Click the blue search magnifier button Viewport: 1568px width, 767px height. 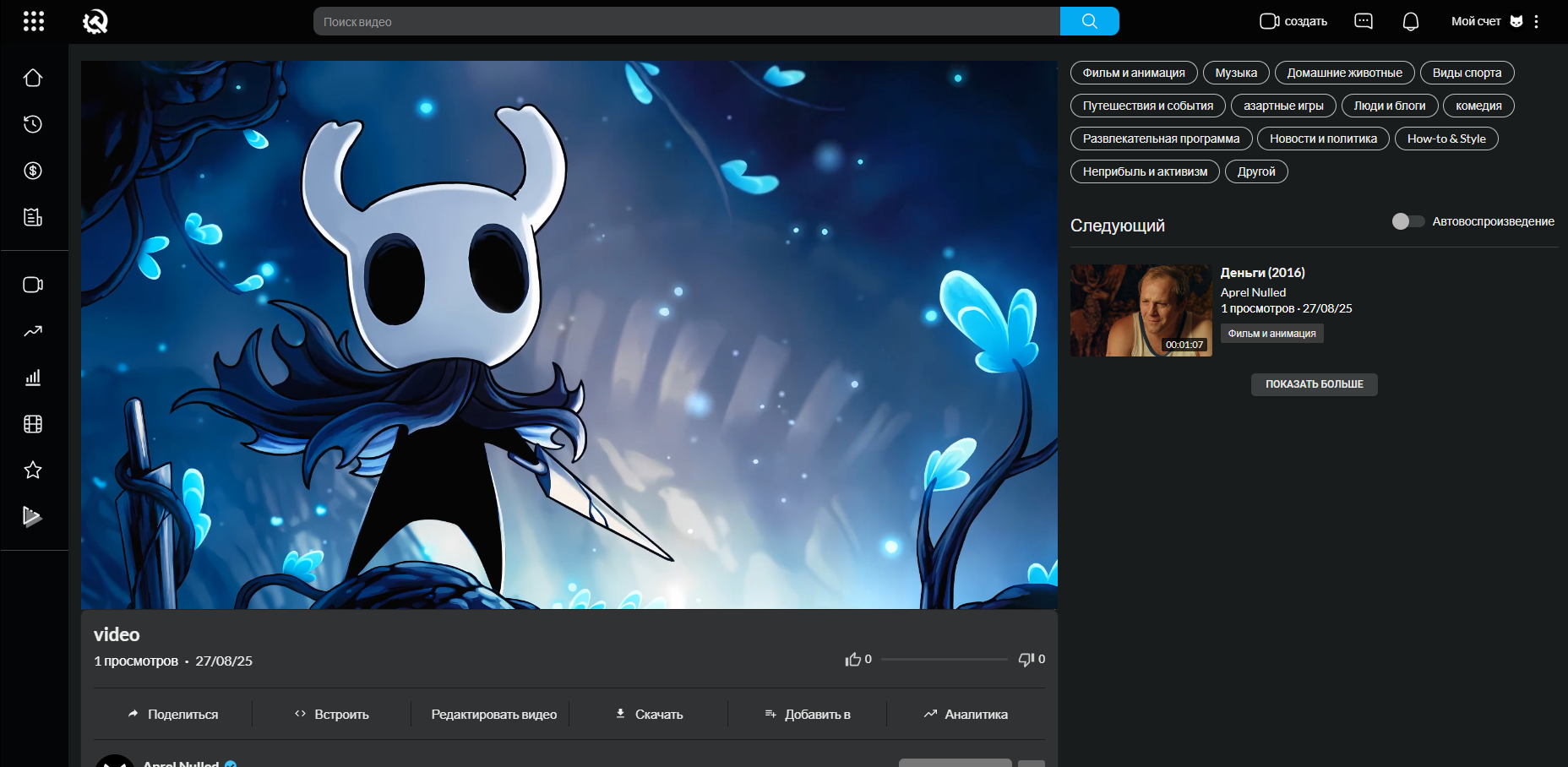[1090, 21]
